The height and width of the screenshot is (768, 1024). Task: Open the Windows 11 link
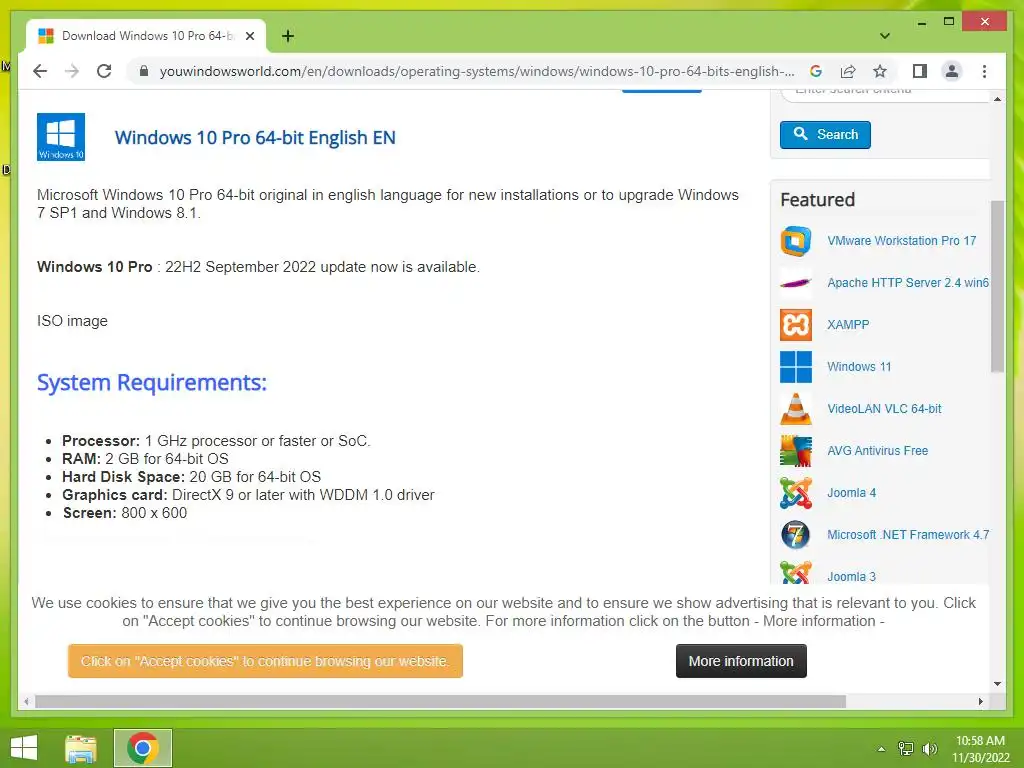(x=859, y=366)
